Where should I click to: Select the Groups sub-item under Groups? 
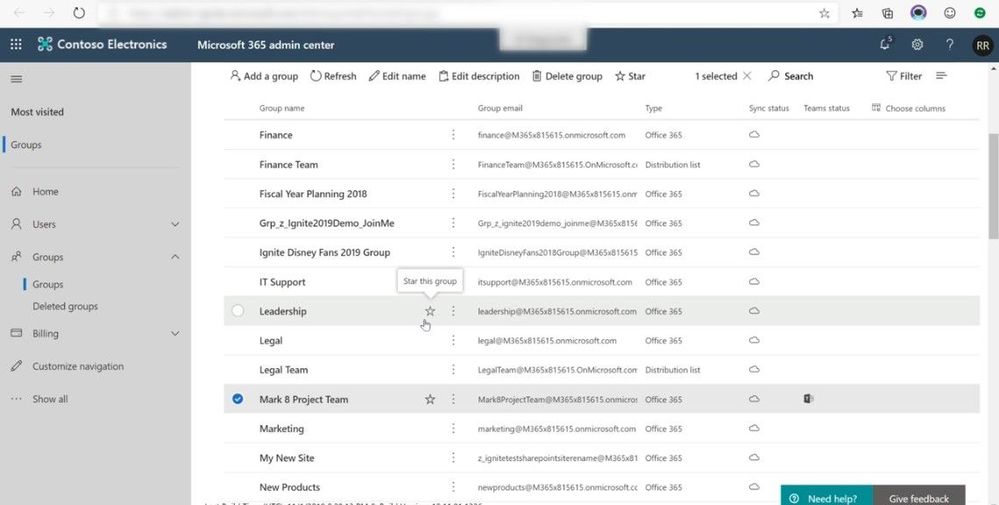(x=48, y=284)
